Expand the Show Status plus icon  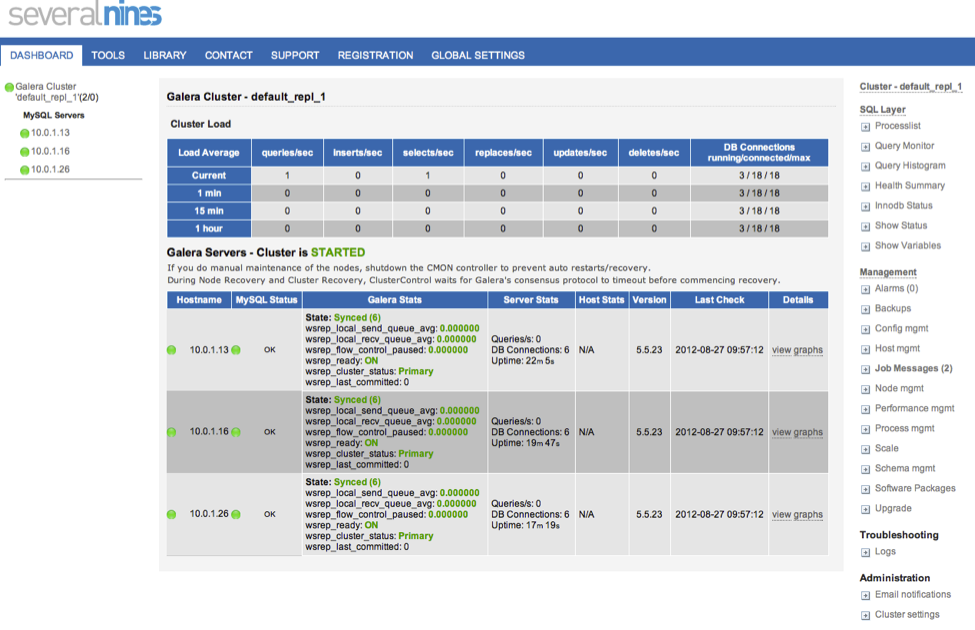point(865,226)
